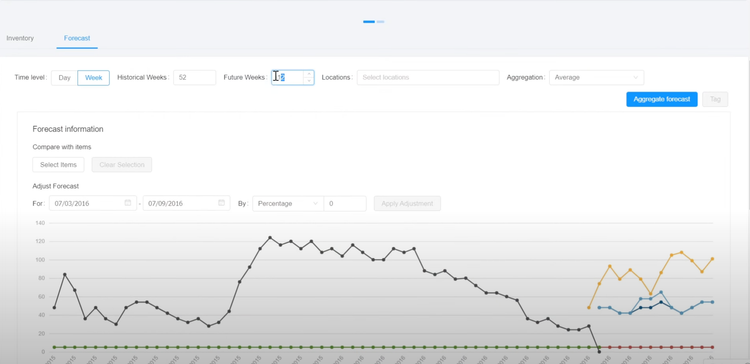The width and height of the screenshot is (750, 364).
Task: Open calendar icon for start date
Action: (x=128, y=203)
